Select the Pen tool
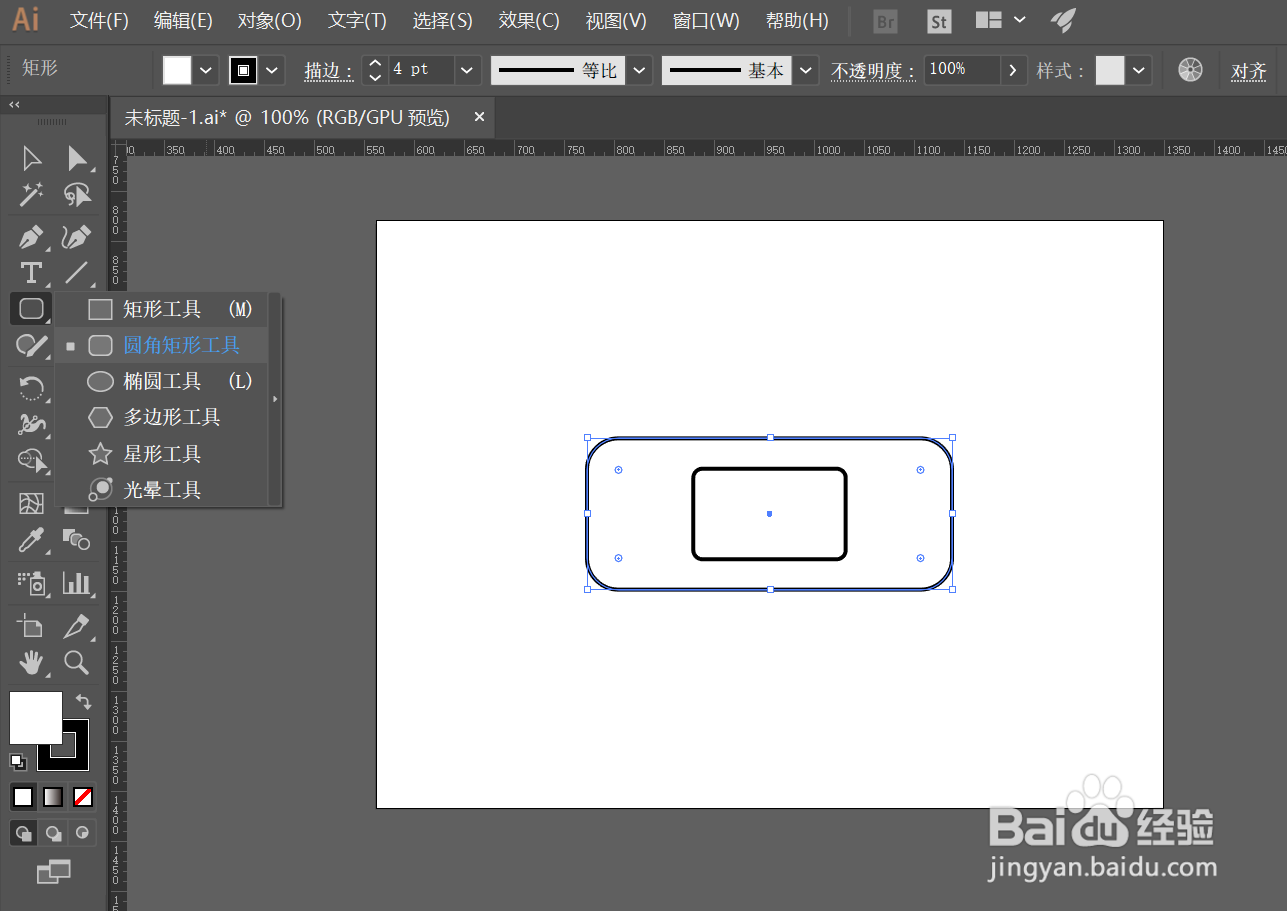1287x911 pixels. (32, 238)
